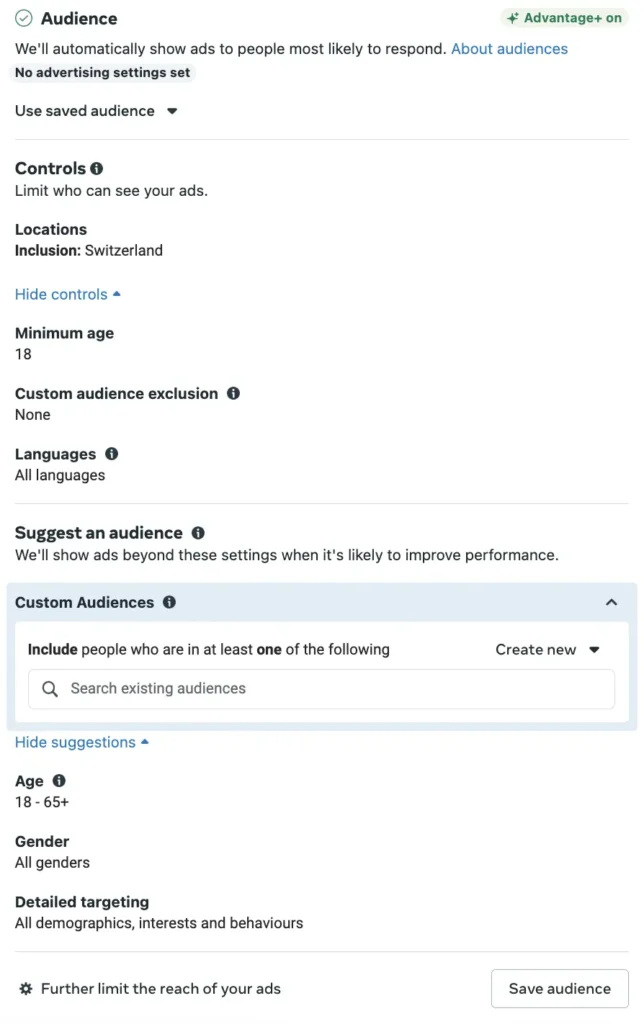Click the magnifier icon in audience search
Screen dimensions: 644x1024
coord(50,688)
